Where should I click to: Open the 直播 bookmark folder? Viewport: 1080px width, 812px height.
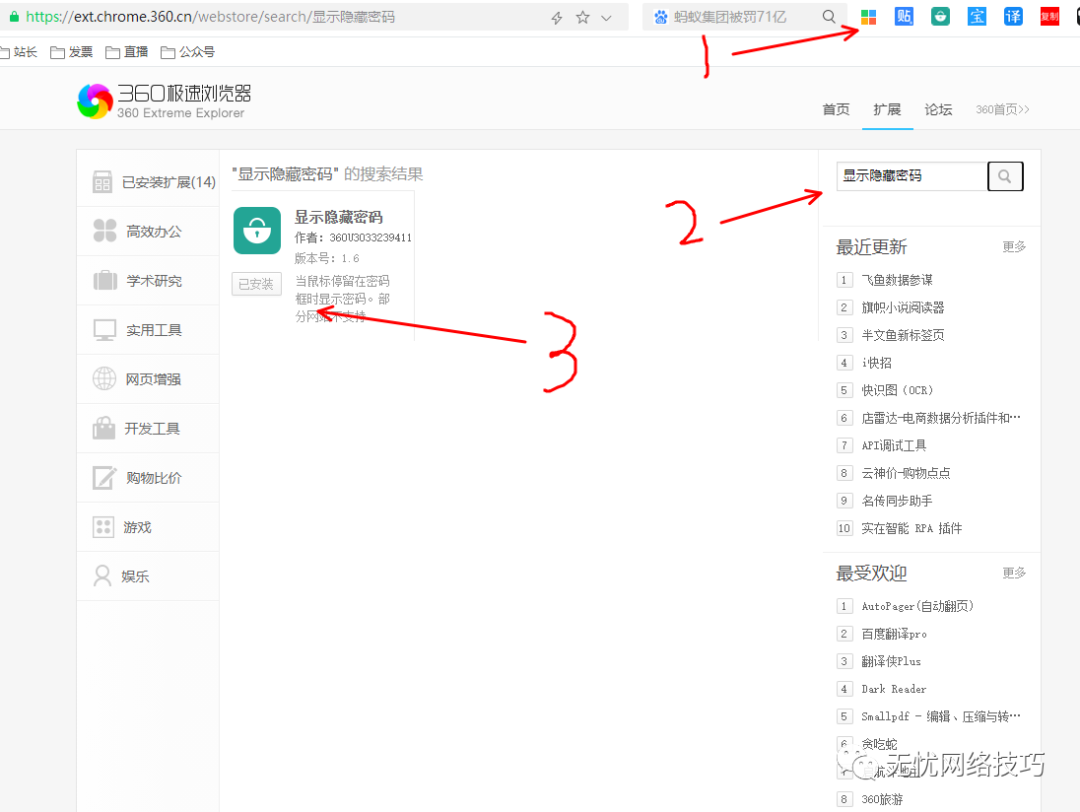[x=127, y=52]
